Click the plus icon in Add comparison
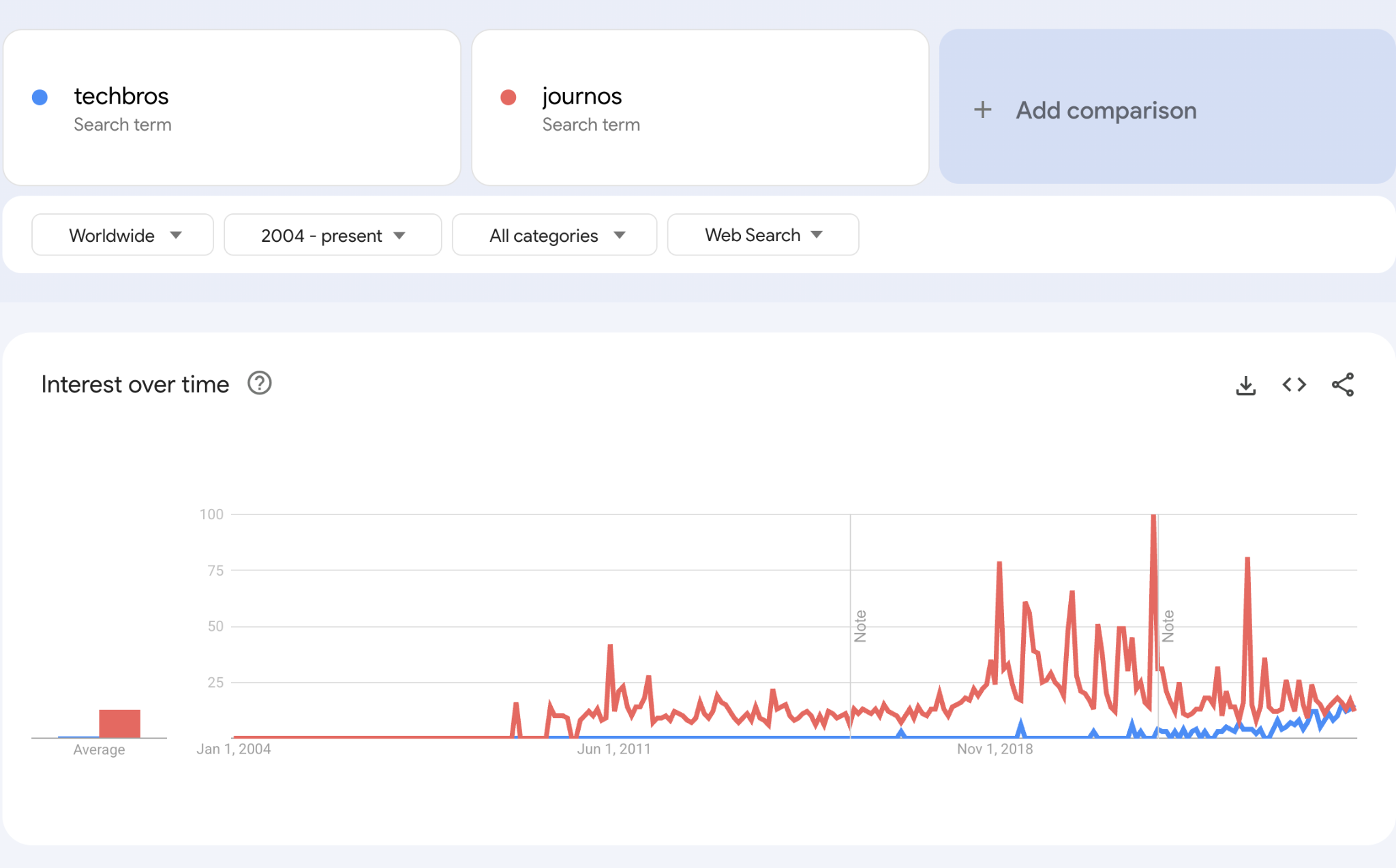1396x868 pixels. point(982,110)
